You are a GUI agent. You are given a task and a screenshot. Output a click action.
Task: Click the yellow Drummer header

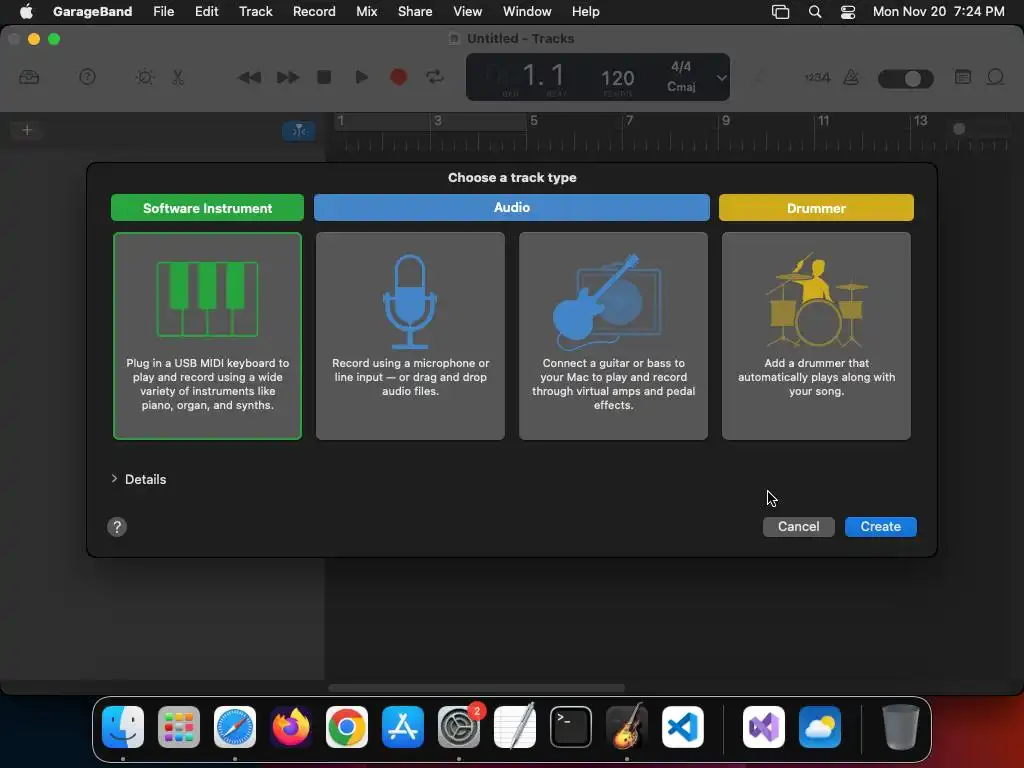pos(816,208)
